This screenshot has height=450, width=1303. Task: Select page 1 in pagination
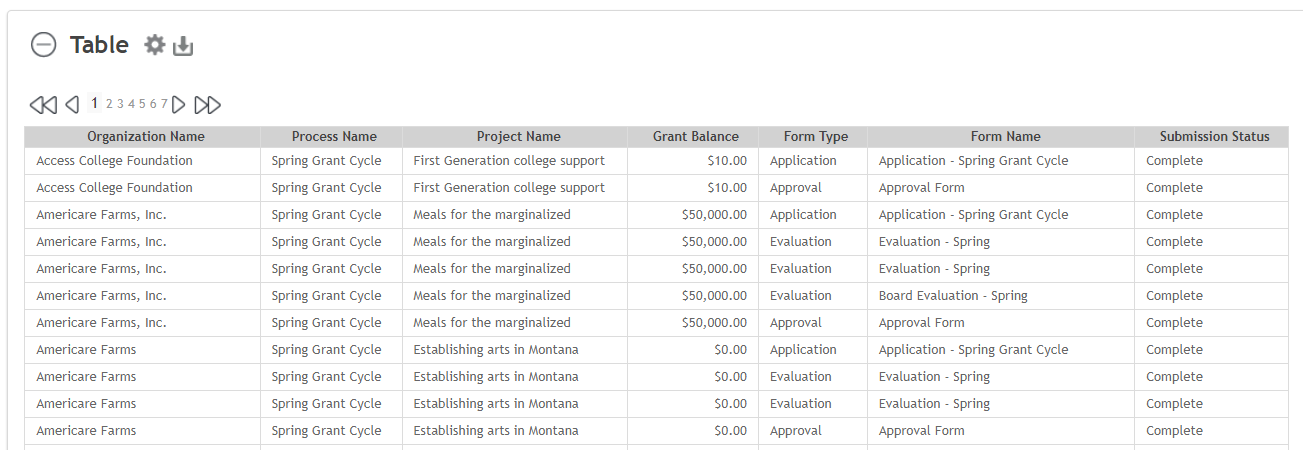point(95,103)
